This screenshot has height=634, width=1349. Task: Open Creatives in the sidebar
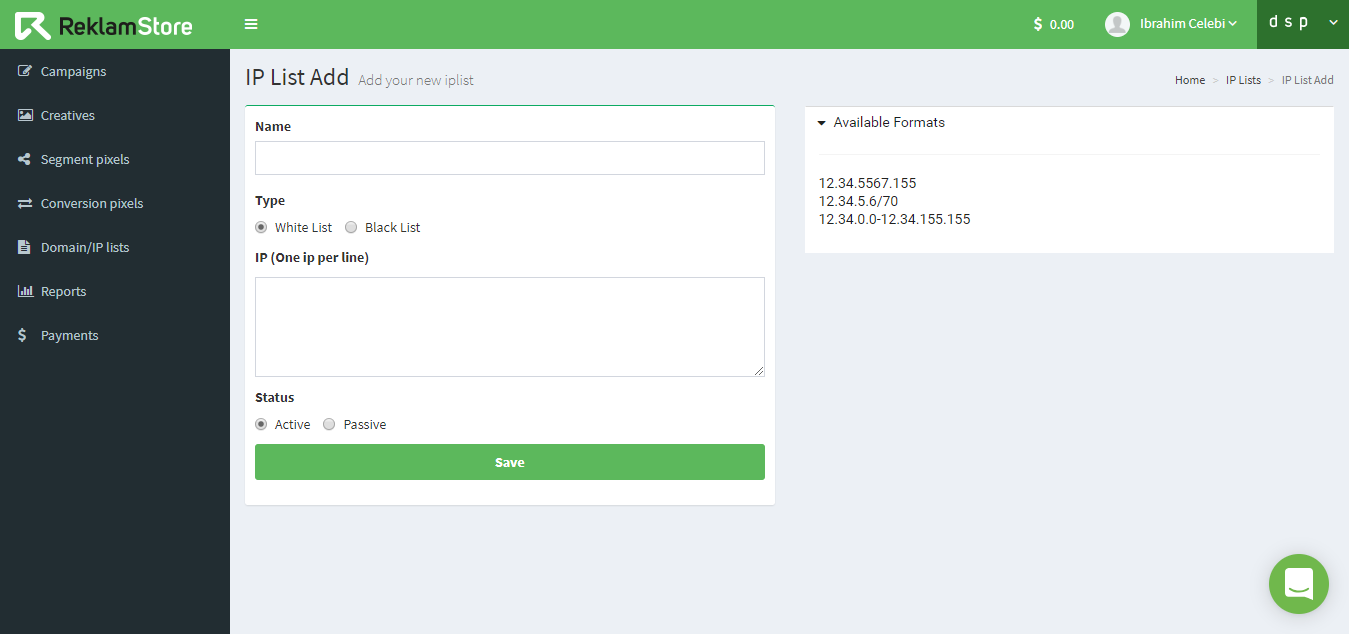[x=115, y=115]
